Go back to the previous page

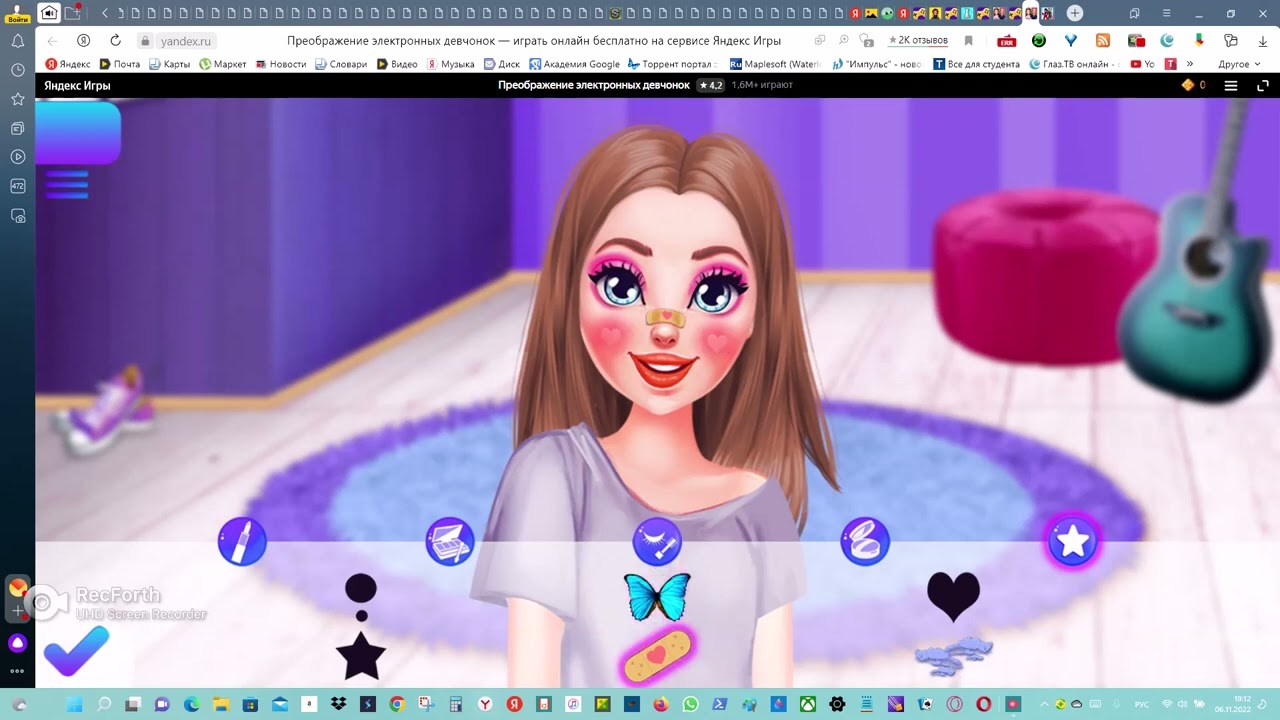52,41
